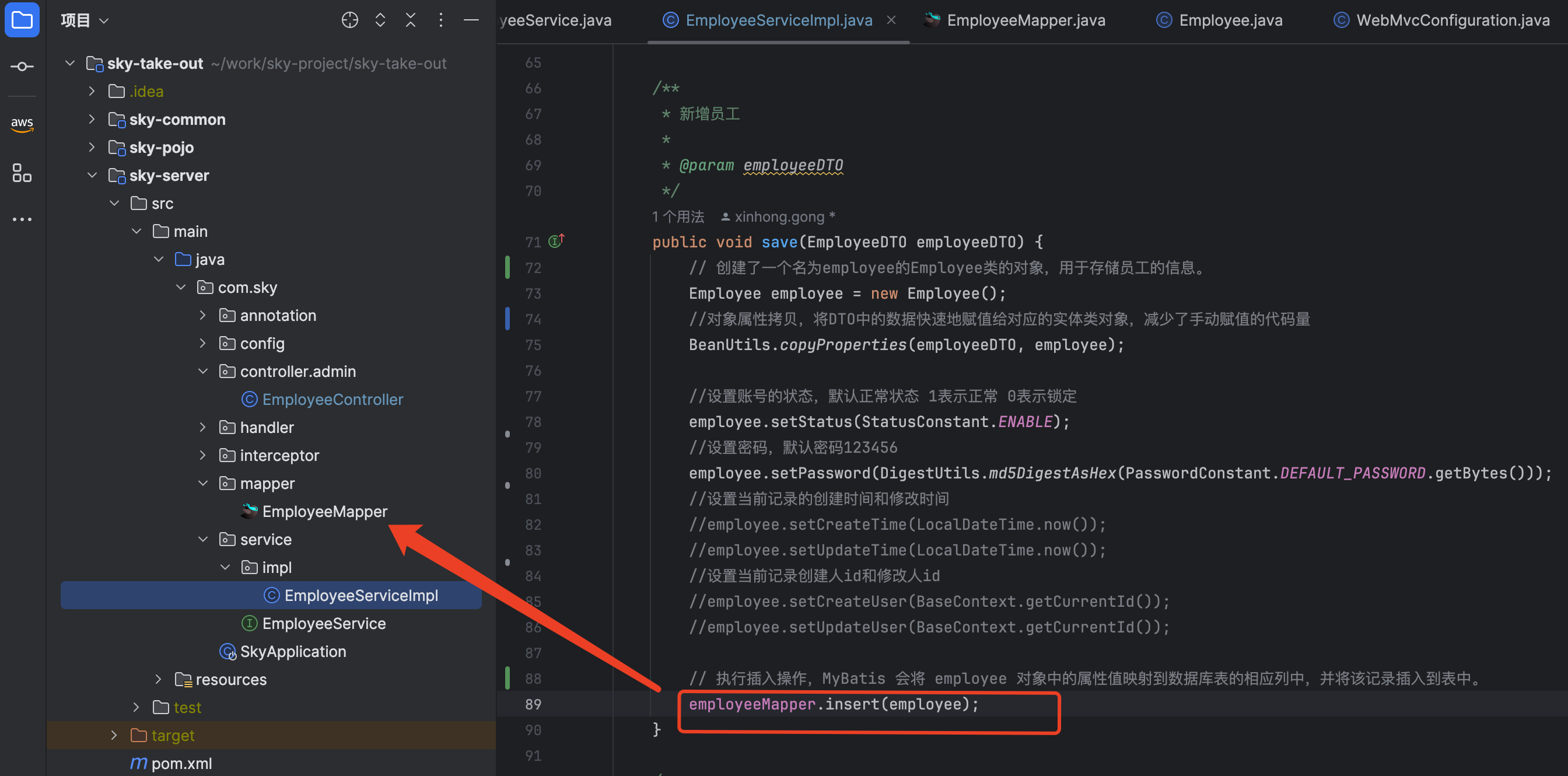This screenshot has width=1568, height=776.
Task: Expand the annotation package
Action: click(x=202, y=315)
